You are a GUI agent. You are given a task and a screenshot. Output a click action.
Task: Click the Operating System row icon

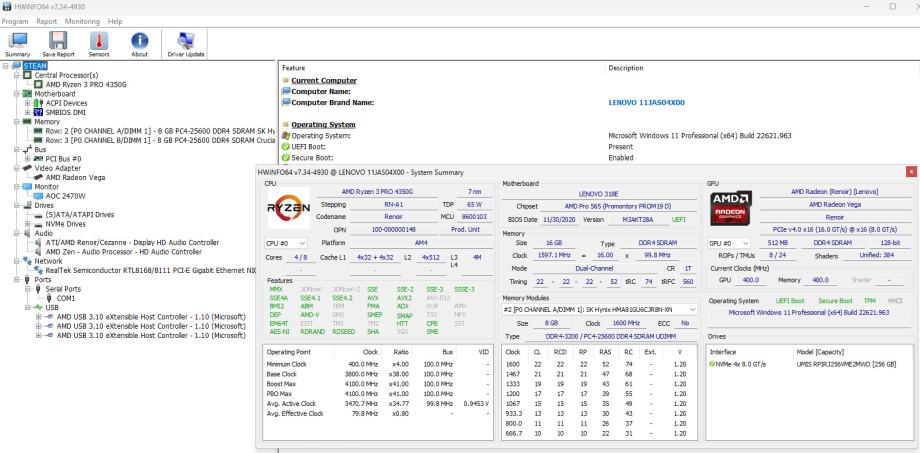[286, 136]
